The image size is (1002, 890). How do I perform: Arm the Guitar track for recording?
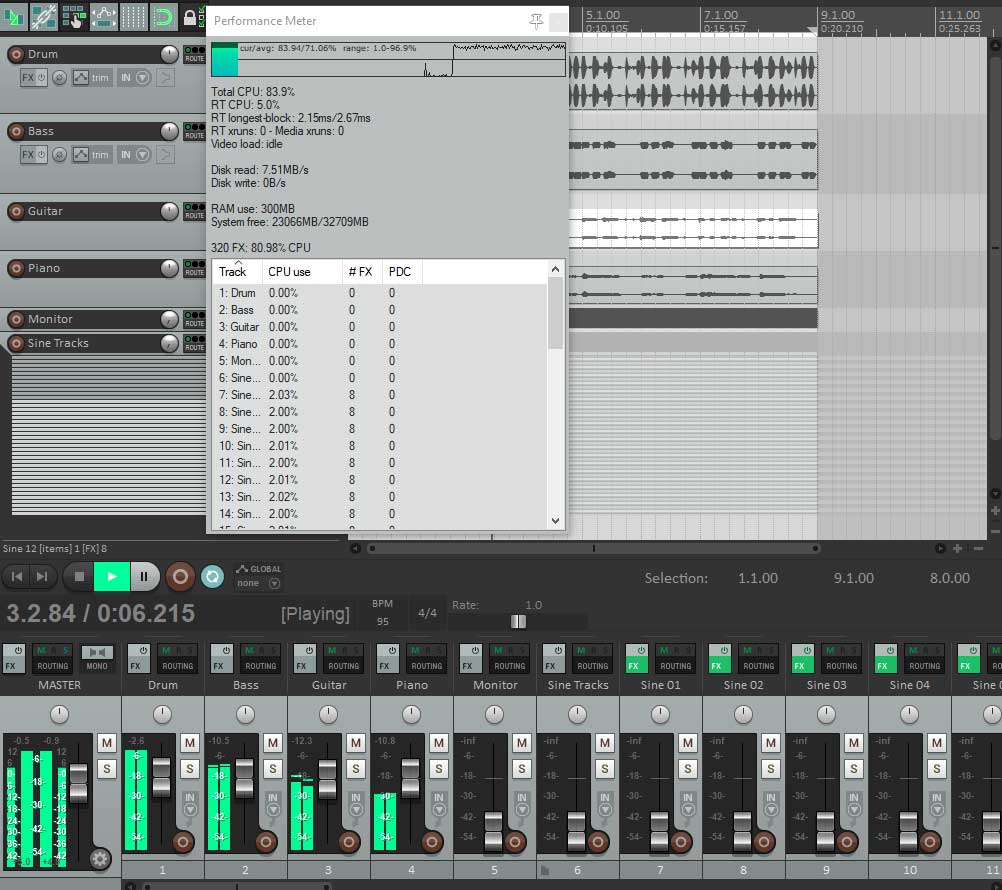pos(17,211)
